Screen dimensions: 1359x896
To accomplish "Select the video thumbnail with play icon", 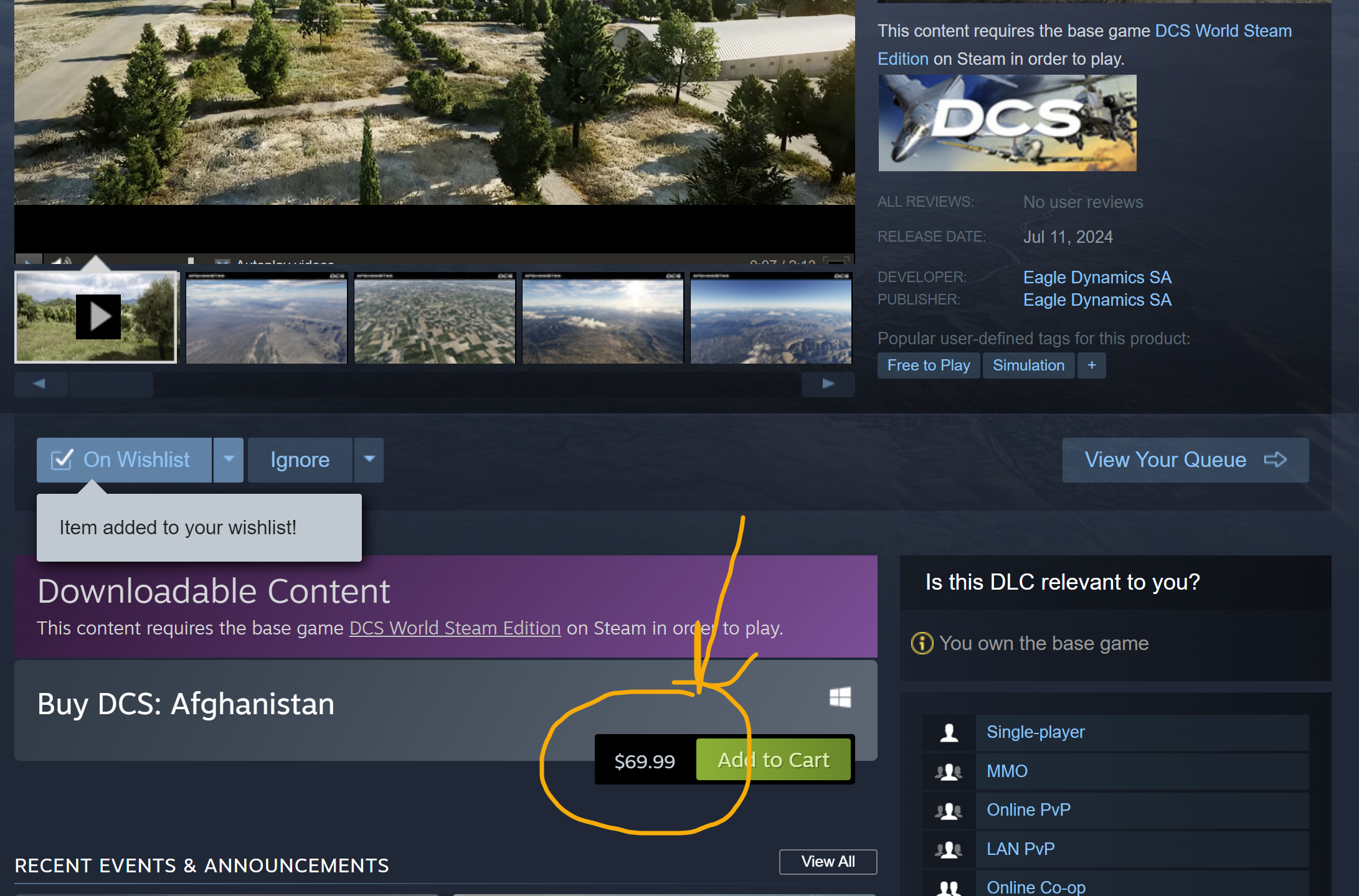I will [x=96, y=318].
